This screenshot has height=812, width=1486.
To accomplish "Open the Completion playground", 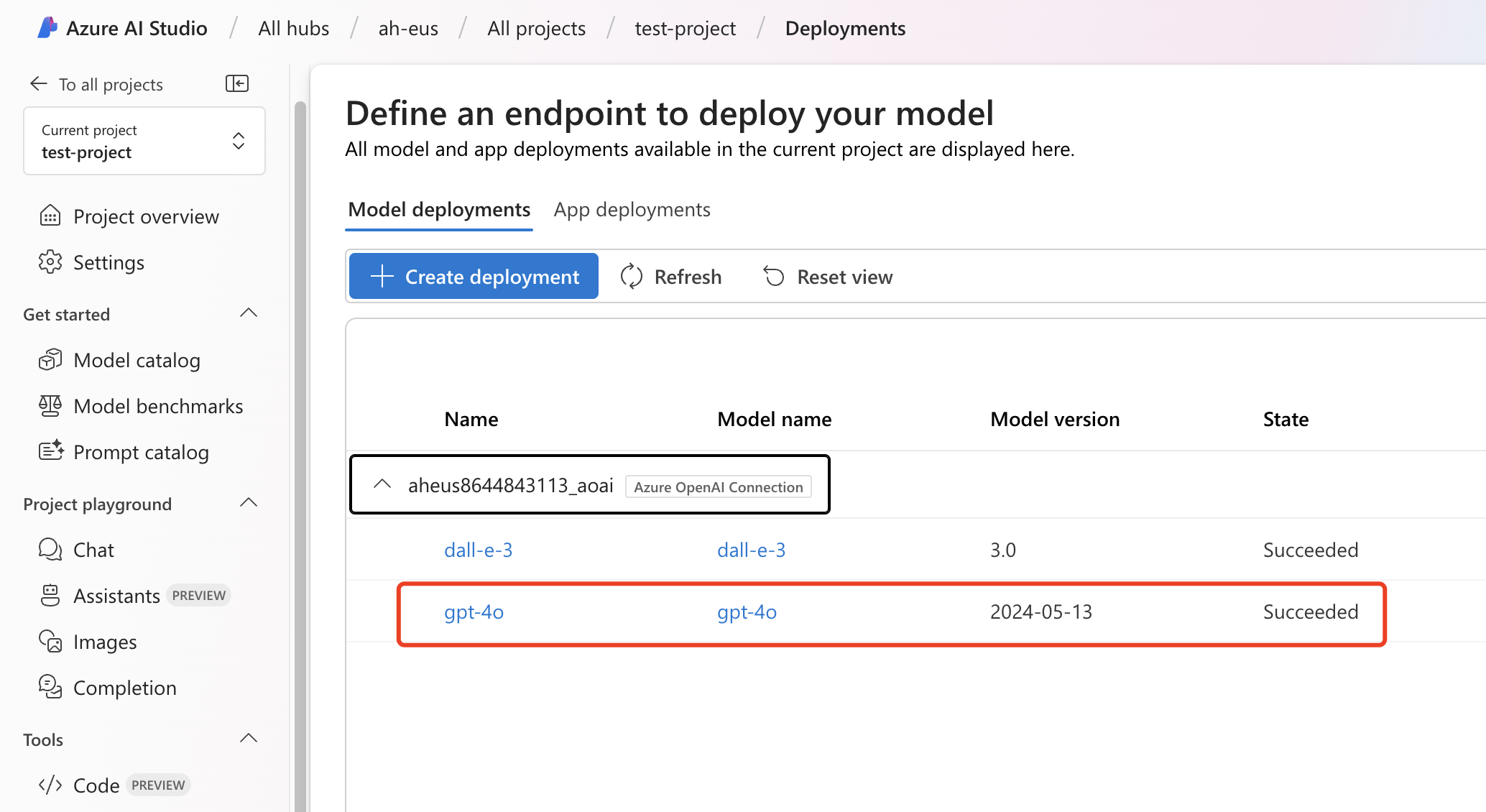I will [124, 688].
